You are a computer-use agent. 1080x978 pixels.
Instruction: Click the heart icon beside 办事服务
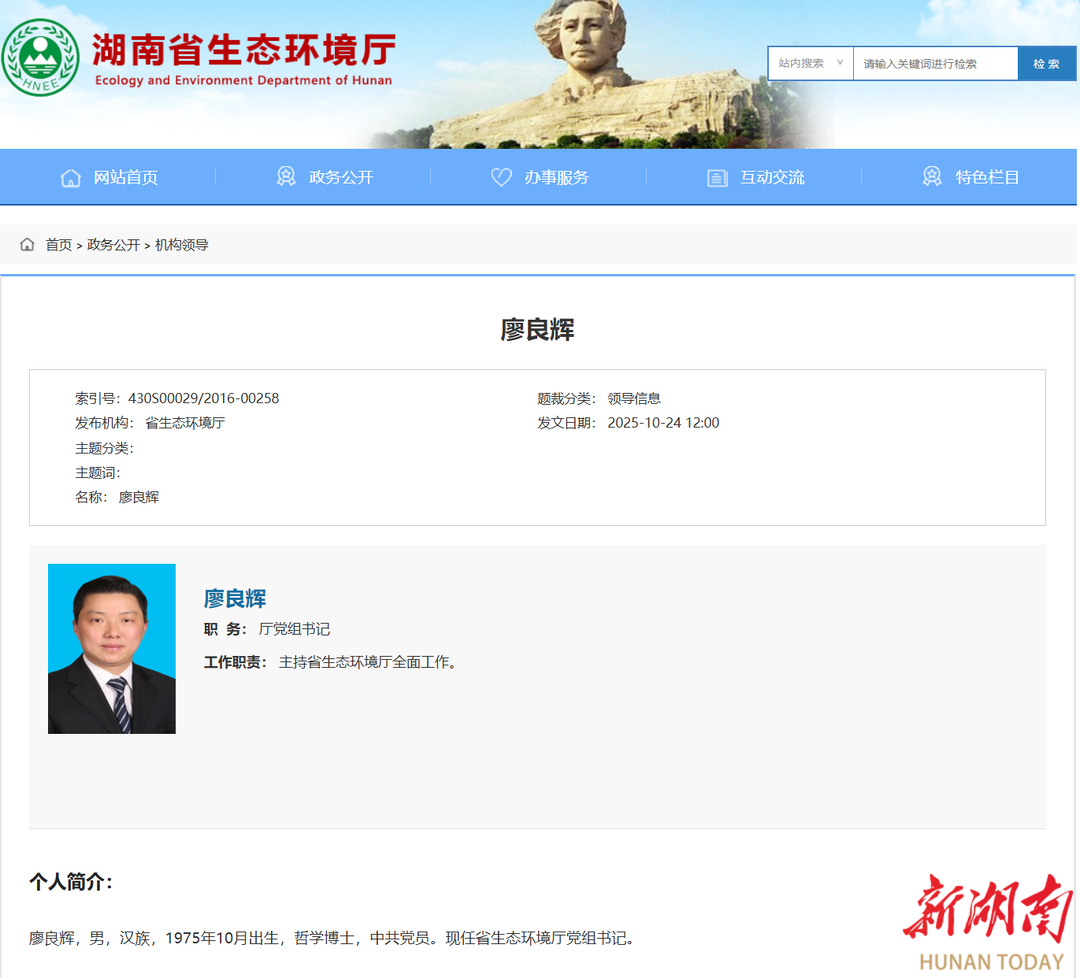[x=501, y=178]
